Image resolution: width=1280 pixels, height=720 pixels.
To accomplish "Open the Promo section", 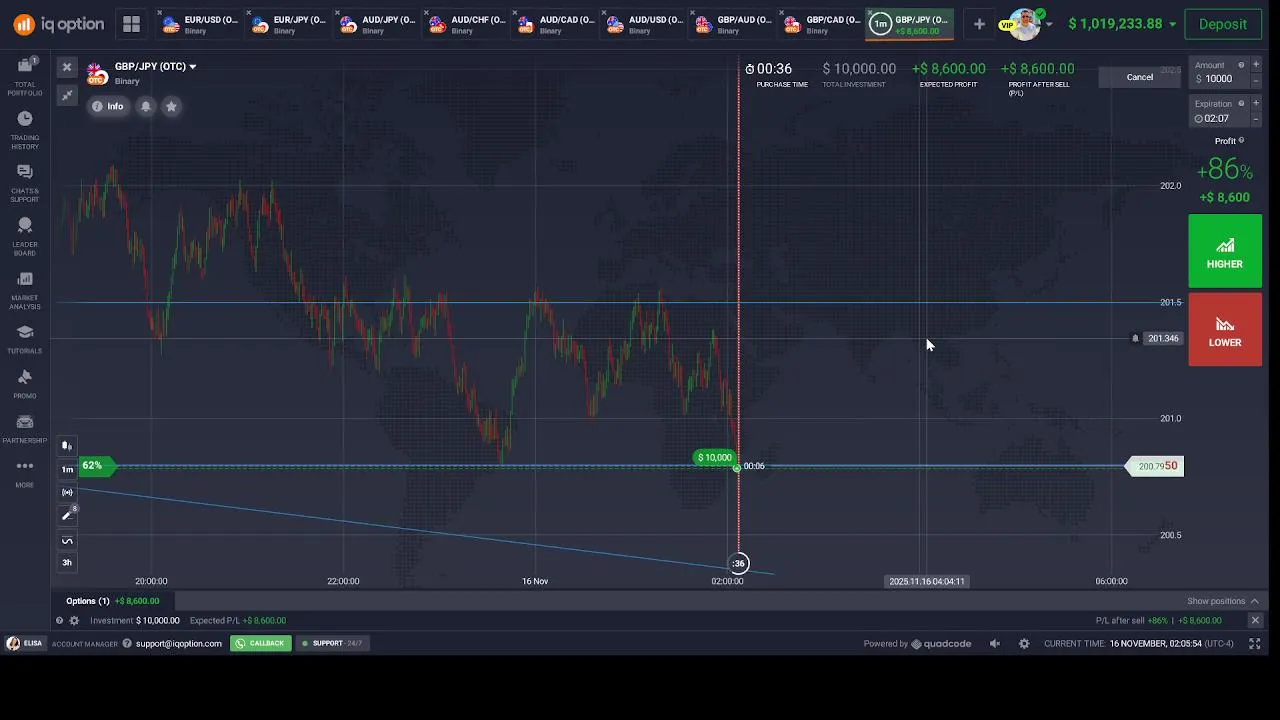I will tap(25, 385).
